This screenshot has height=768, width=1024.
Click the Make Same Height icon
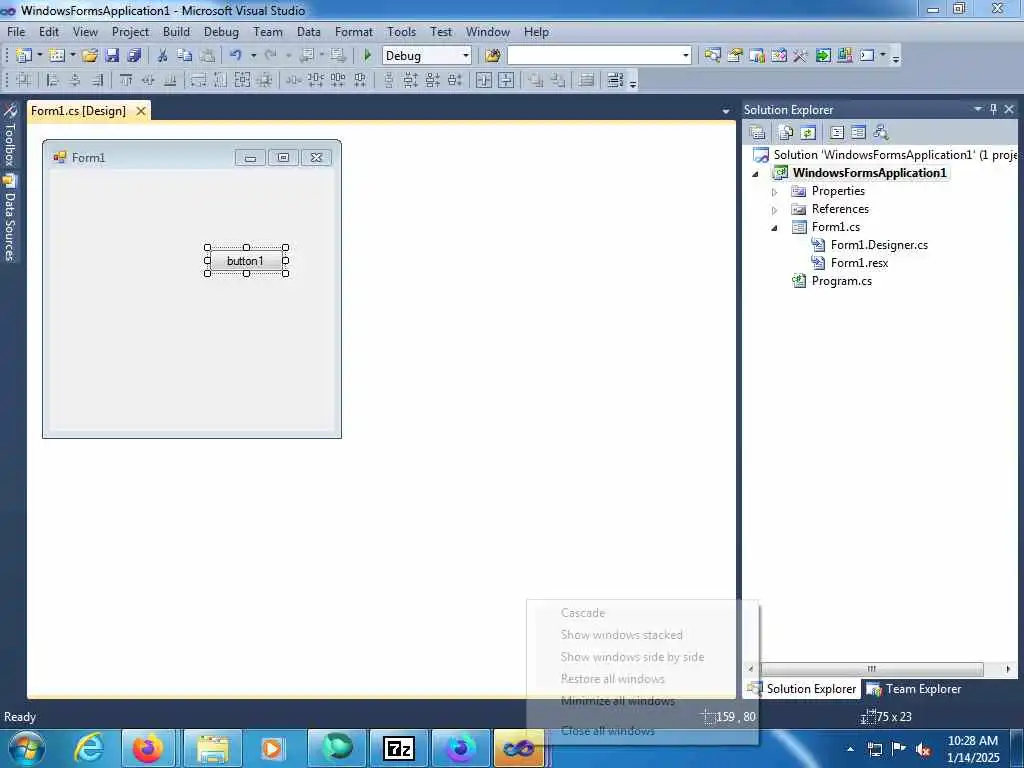(221, 80)
